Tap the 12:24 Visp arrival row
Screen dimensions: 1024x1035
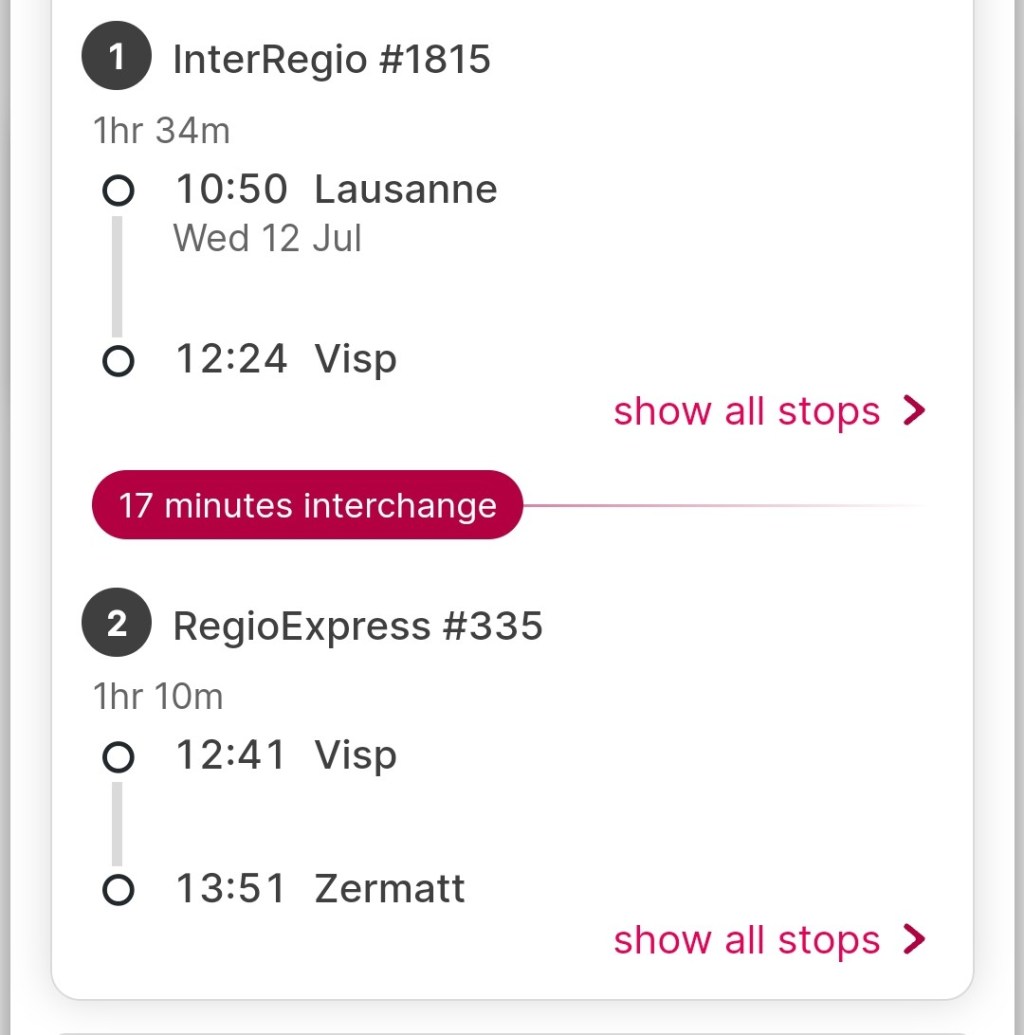pyautogui.click(x=286, y=359)
